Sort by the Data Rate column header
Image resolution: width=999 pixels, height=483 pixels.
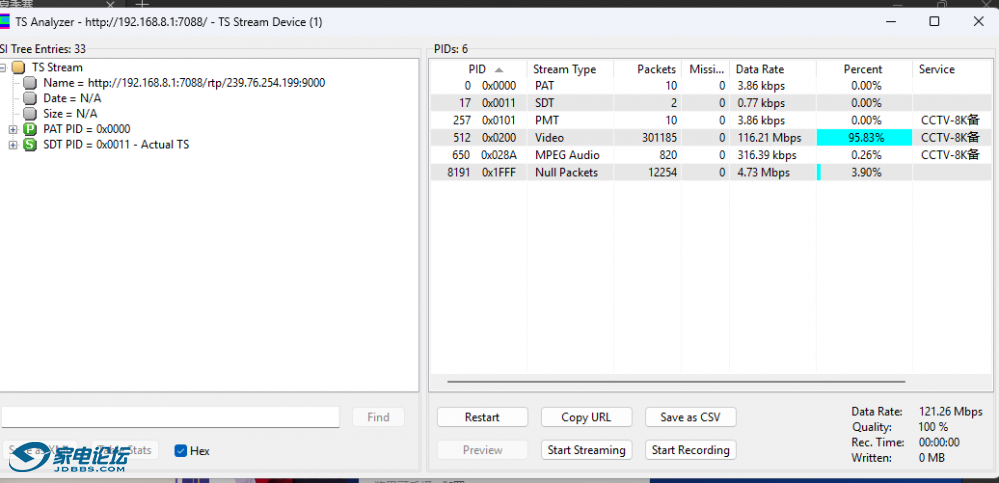(x=760, y=69)
